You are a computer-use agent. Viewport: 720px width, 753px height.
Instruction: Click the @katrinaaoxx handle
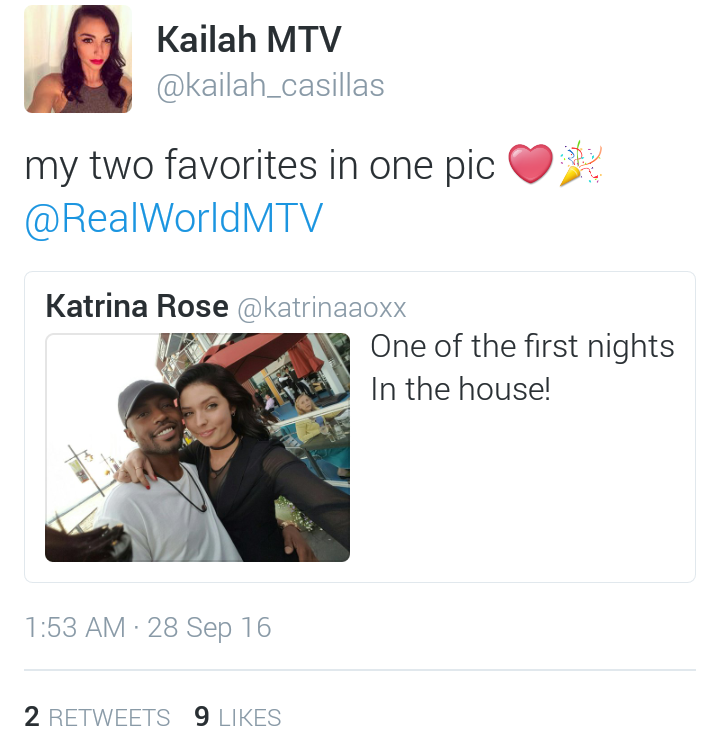click(322, 308)
